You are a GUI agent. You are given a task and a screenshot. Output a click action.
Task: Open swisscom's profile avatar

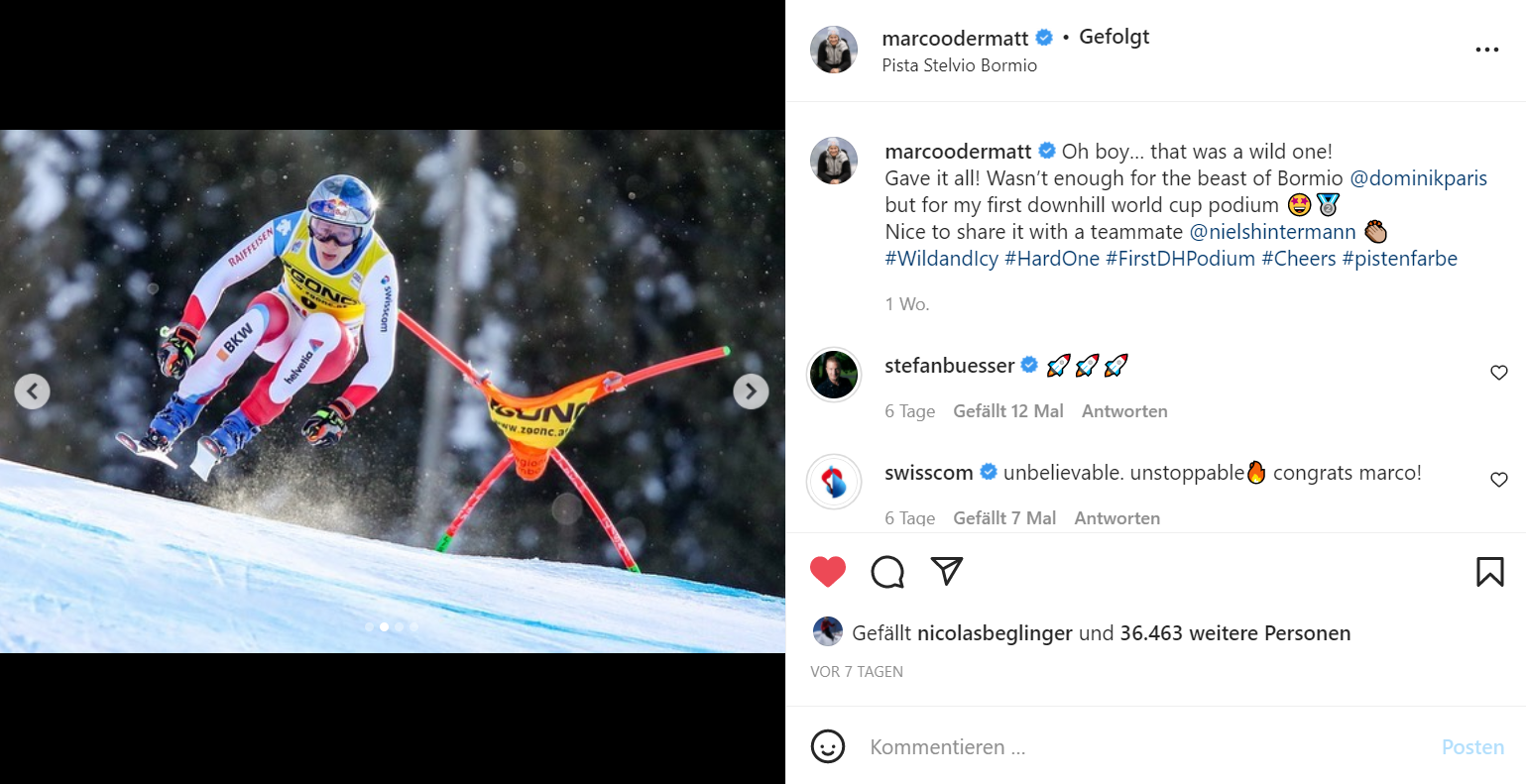pyautogui.click(x=834, y=482)
